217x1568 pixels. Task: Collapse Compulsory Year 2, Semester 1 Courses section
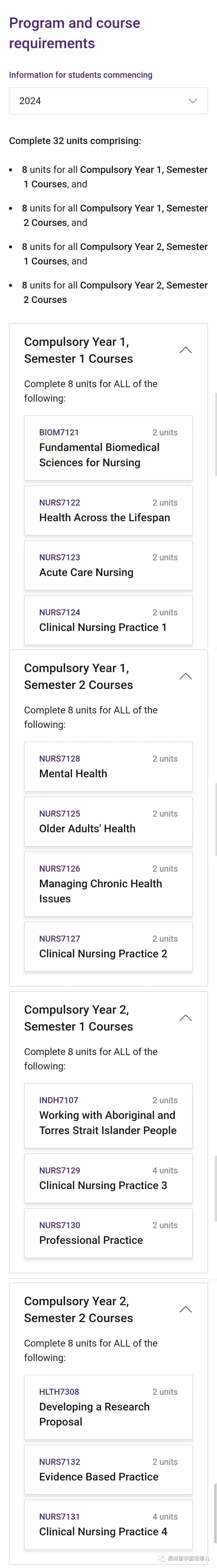point(186,1018)
